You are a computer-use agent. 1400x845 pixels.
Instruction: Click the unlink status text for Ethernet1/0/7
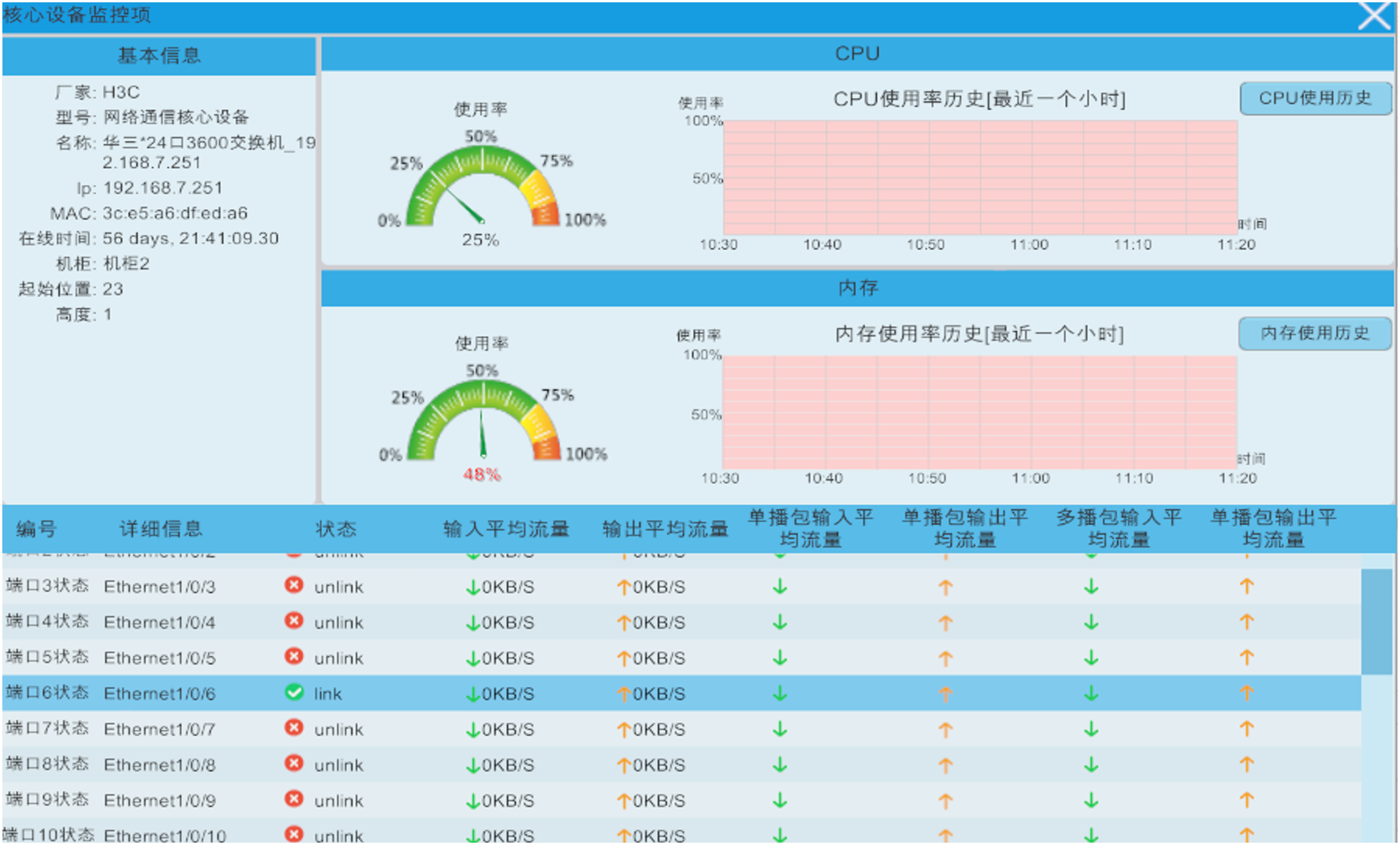(x=338, y=730)
